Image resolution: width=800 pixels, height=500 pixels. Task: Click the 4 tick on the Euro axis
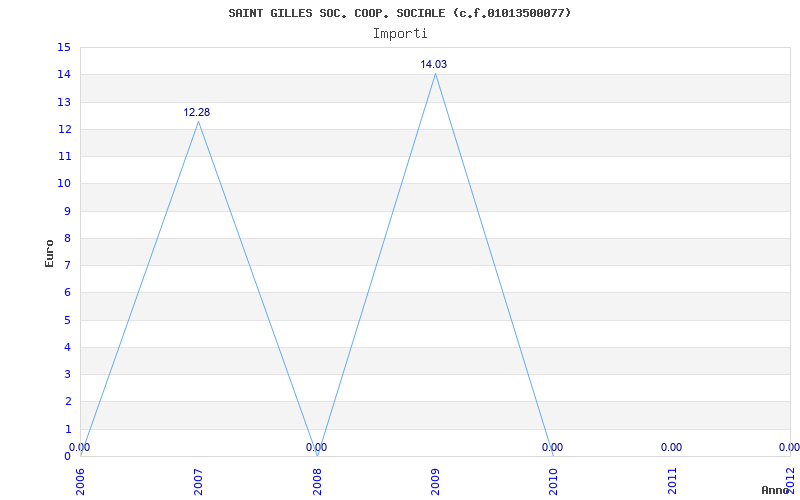tap(67, 347)
